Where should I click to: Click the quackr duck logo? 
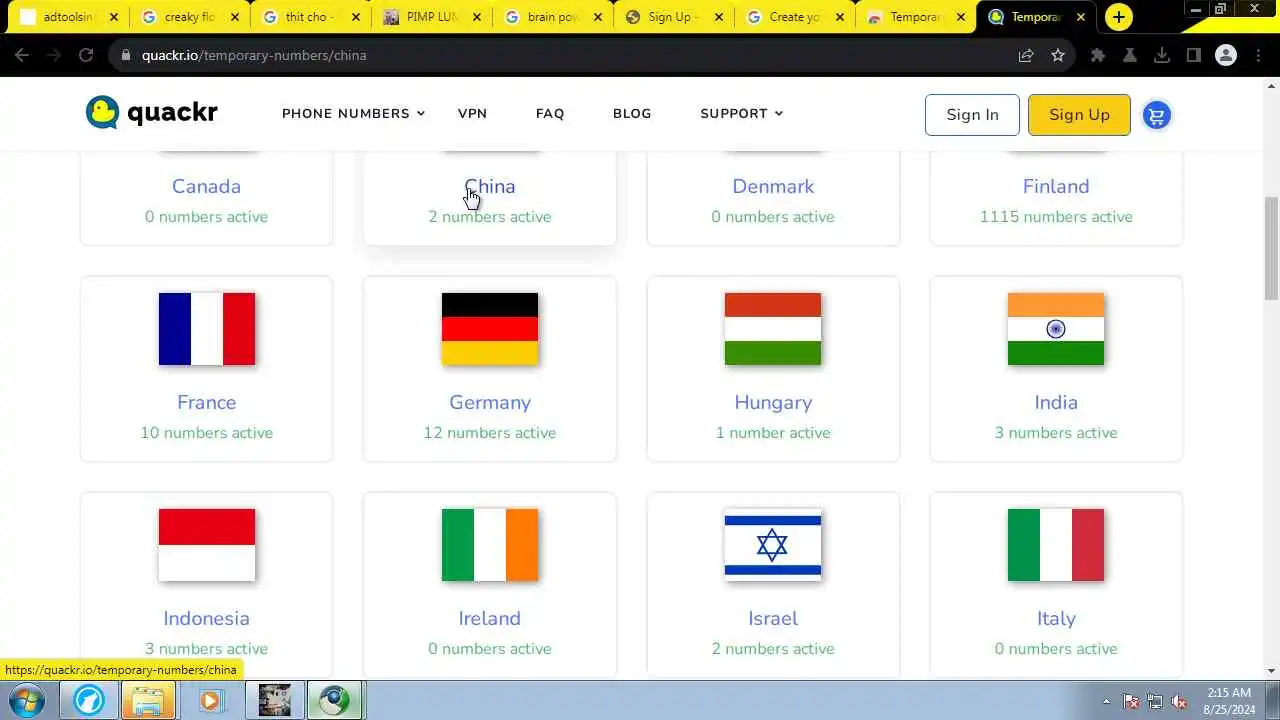151,113
